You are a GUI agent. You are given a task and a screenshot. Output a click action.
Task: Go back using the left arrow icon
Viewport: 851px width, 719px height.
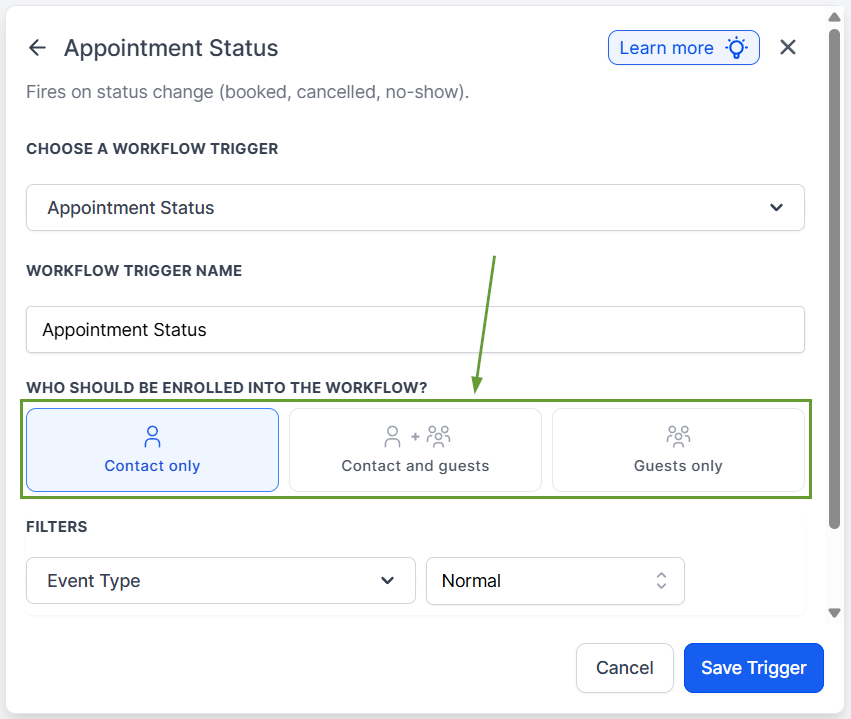pos(37,48)
